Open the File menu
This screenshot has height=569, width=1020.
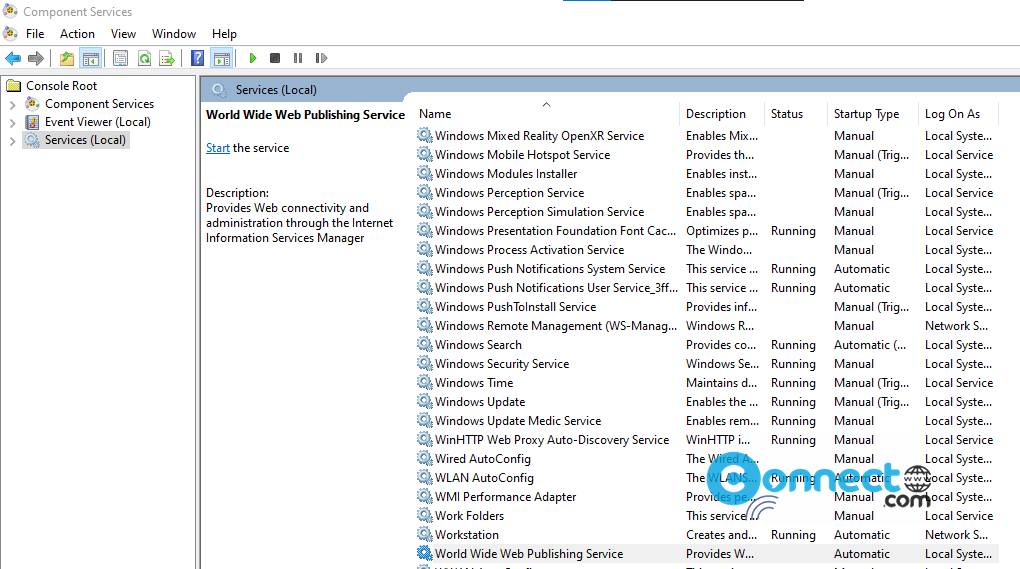pos(35,34)
